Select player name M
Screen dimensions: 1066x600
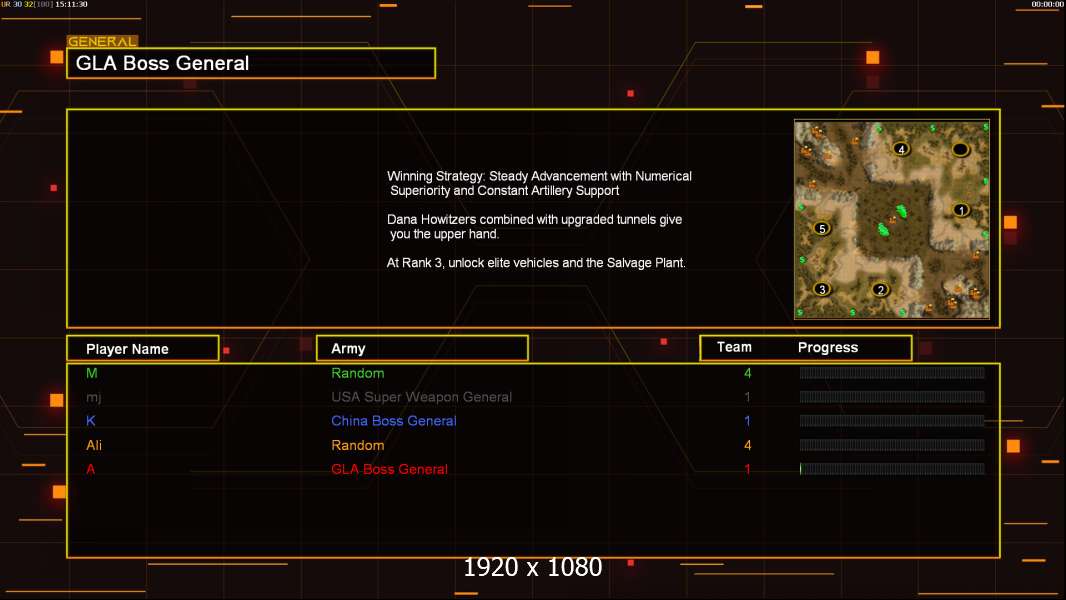[92, 373]
